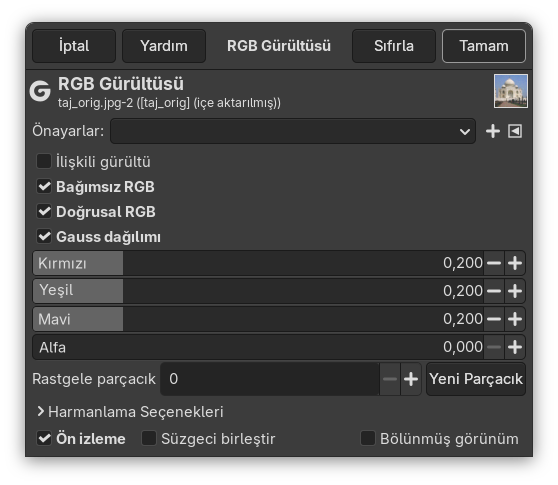Decrease Yeşil value with minus
The height and width of the screenshot is (485, 558).
pos(494,291)
